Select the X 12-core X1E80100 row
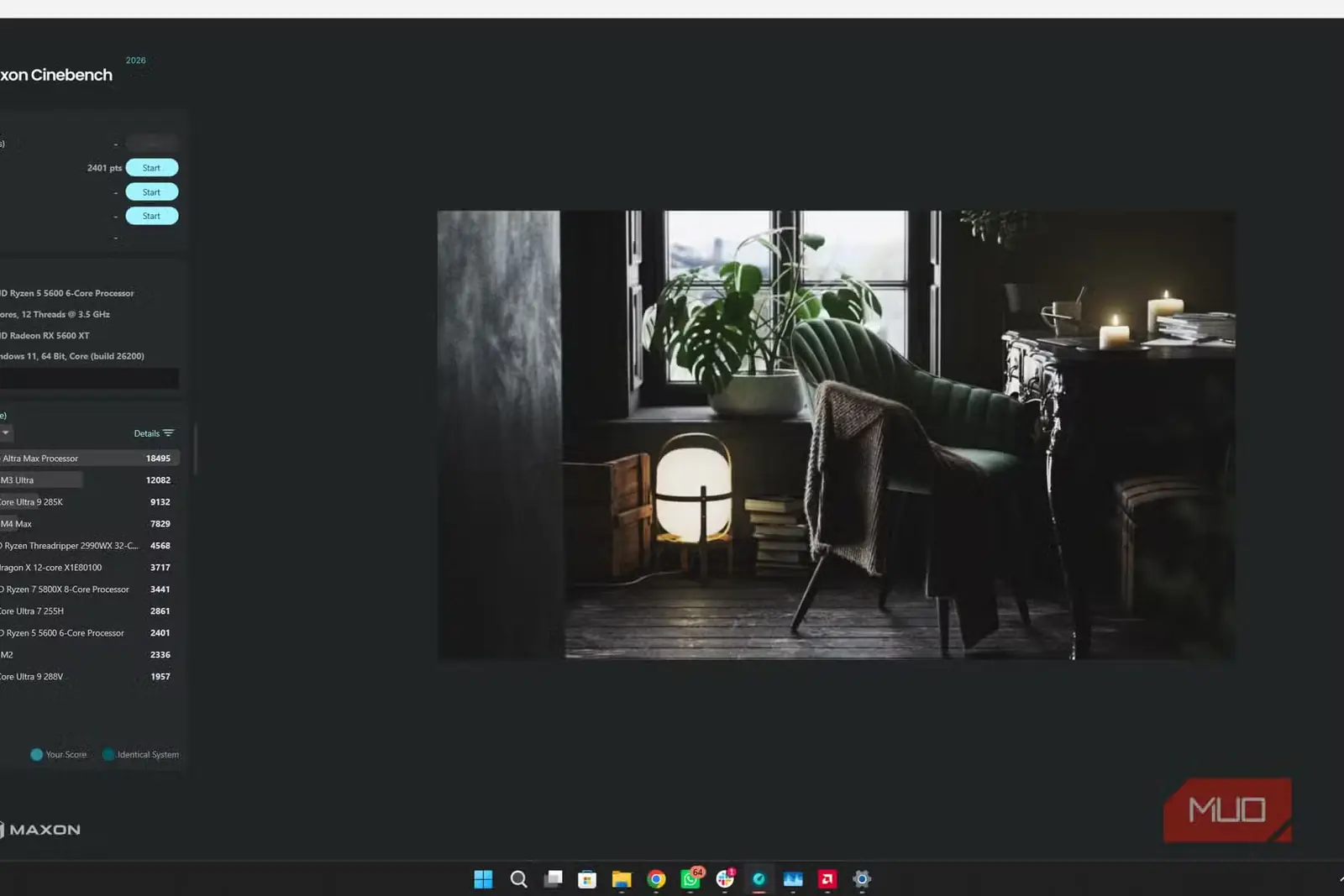This screenshot has width=1344, height=896. tap(89, 568)
